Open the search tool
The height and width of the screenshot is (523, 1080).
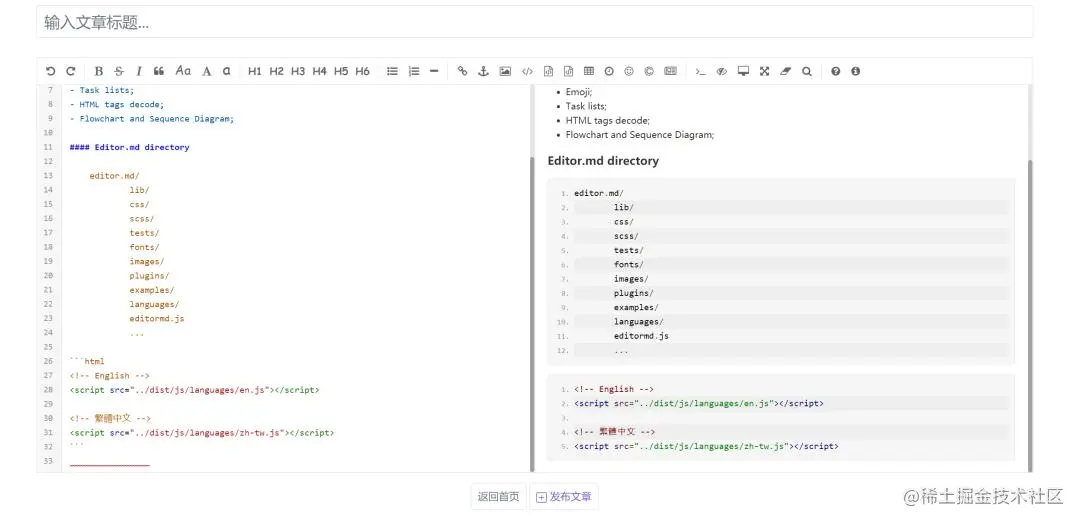coord(807,71)
